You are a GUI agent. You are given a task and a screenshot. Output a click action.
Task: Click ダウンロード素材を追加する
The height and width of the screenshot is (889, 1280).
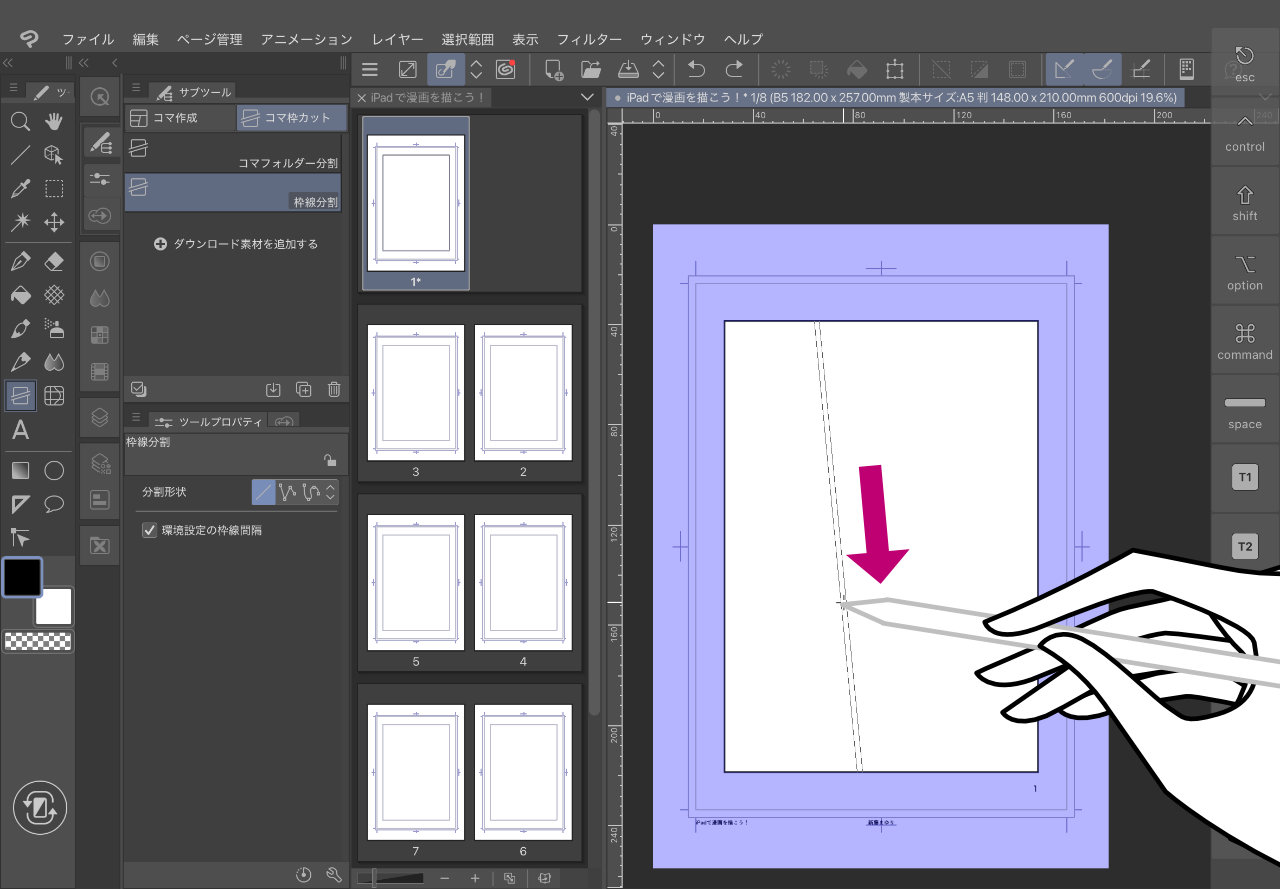[x=235, y=244]
